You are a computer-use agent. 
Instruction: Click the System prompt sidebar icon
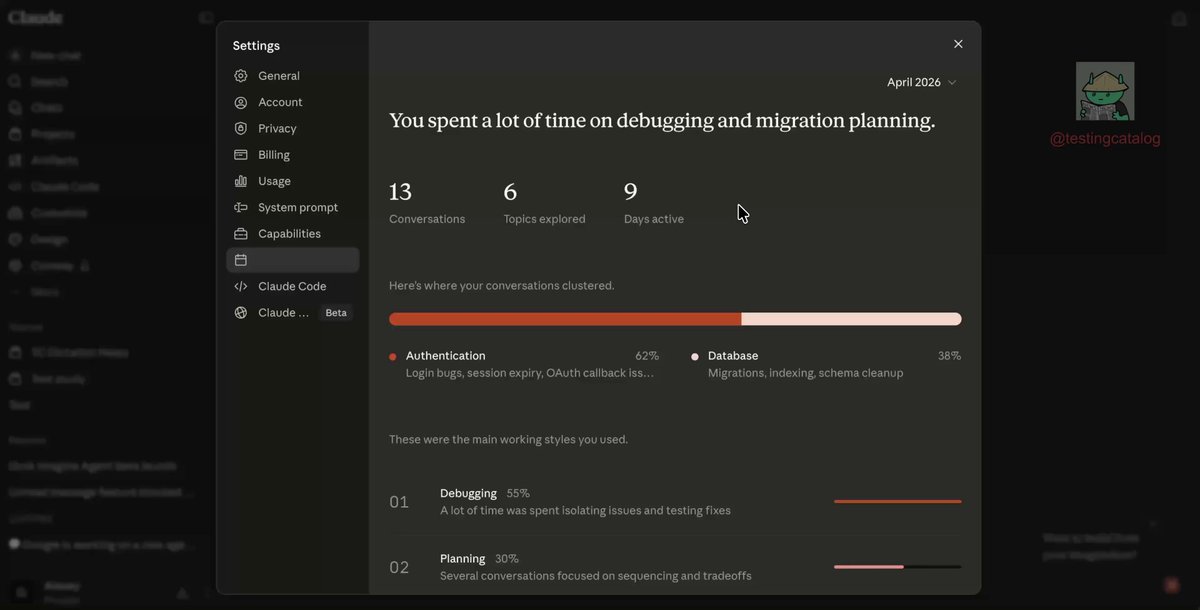pos(241,207)
